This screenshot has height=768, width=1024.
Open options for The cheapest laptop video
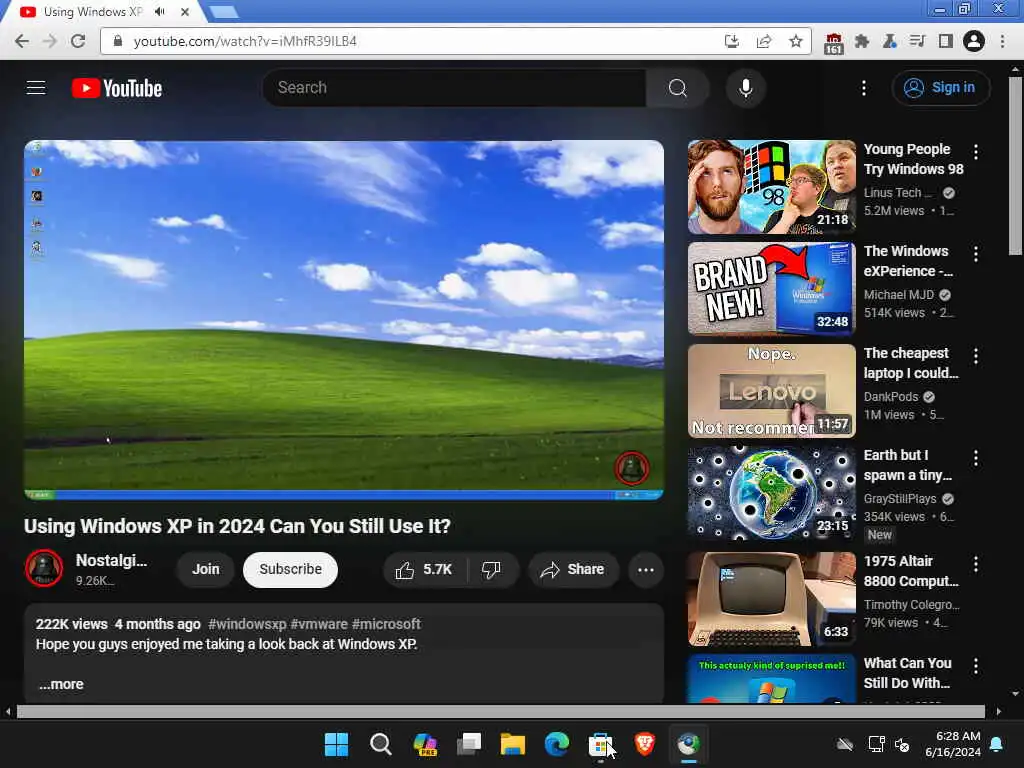coord(976,356)
